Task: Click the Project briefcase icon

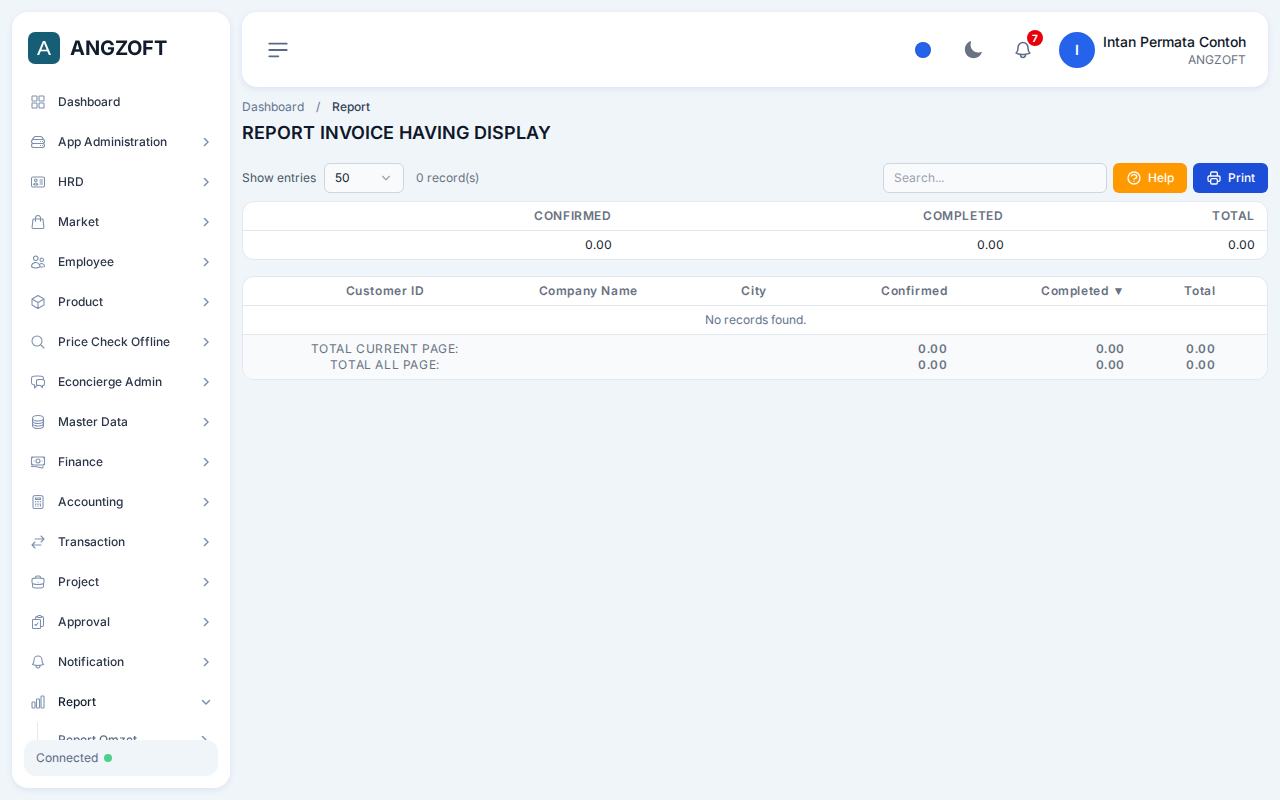Action: tap(38, 582)
